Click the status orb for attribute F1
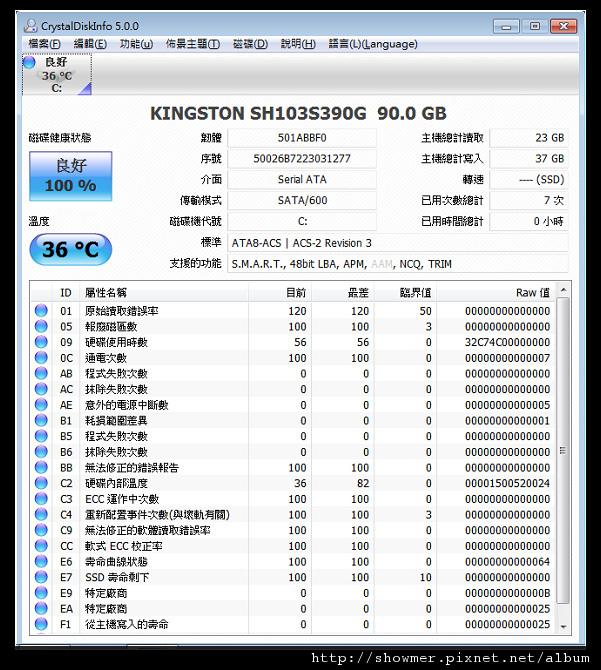Image resolution: width=601 pixels, height=670 pixels. click(x=41, y=624)
